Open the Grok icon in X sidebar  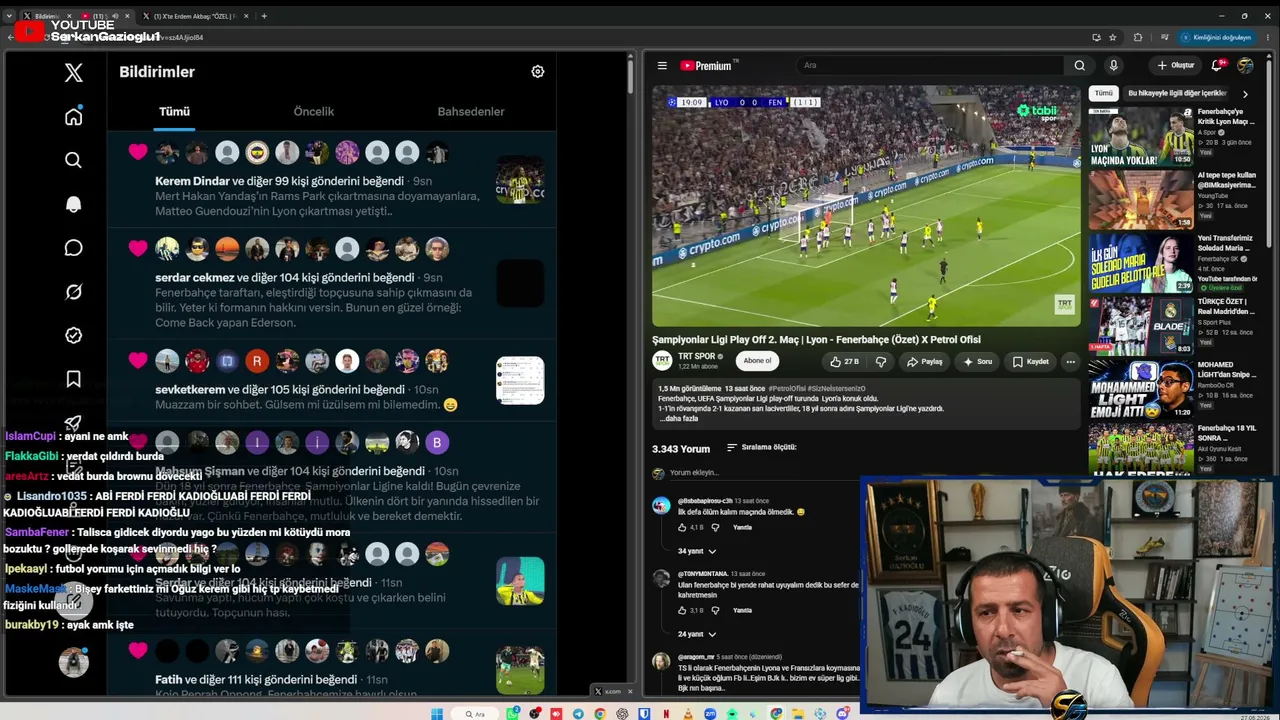[73, 292]
